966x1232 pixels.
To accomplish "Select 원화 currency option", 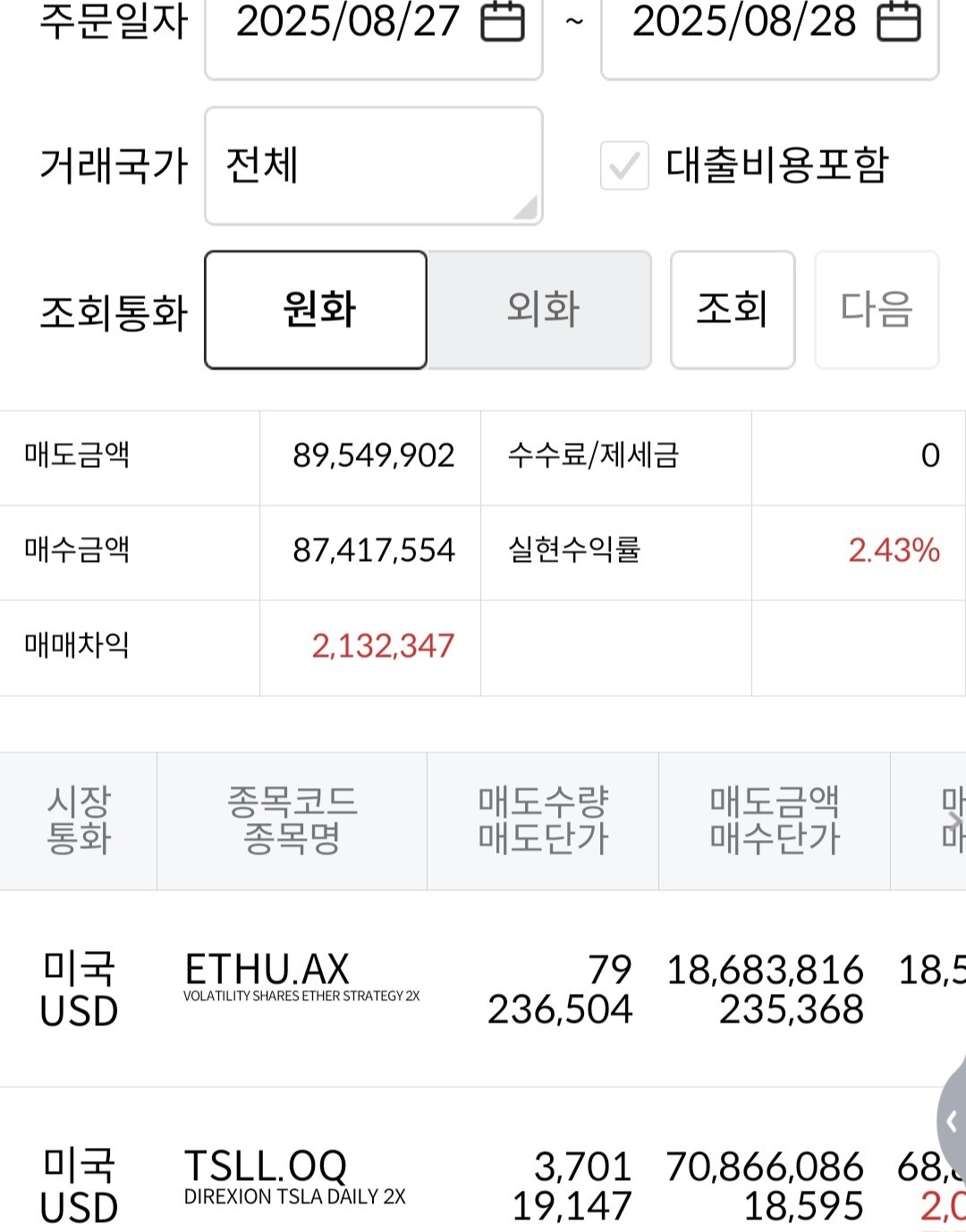I will [x=316, y=310].
